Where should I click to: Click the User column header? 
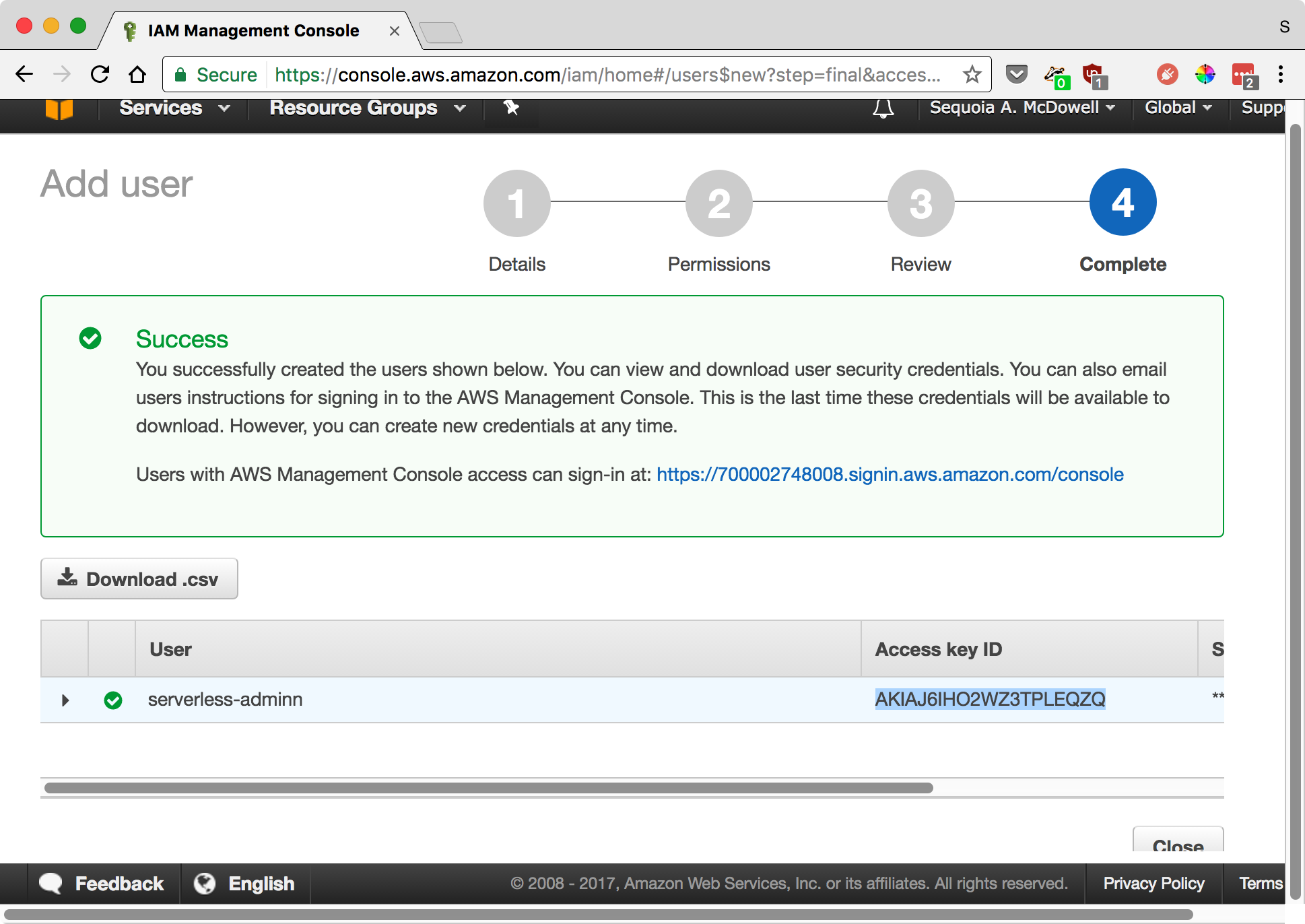[x=498, y=649]
